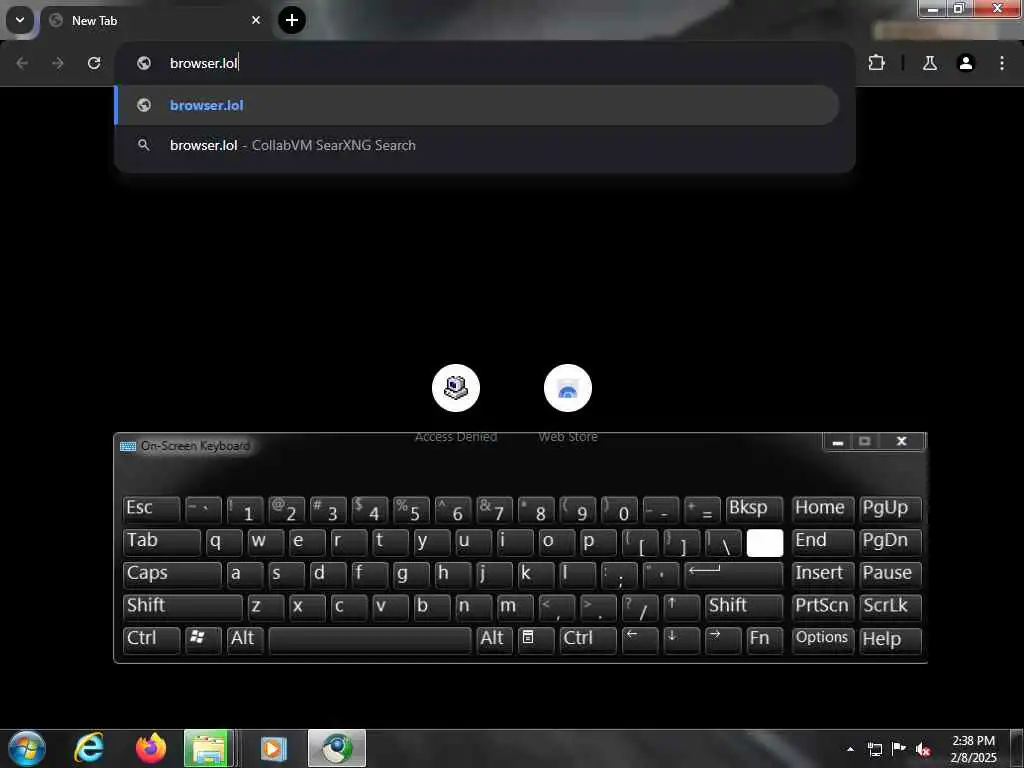1024x768 pixels.
Task: Open Windows Explorer from the taskbar
Action: point(209,748)
